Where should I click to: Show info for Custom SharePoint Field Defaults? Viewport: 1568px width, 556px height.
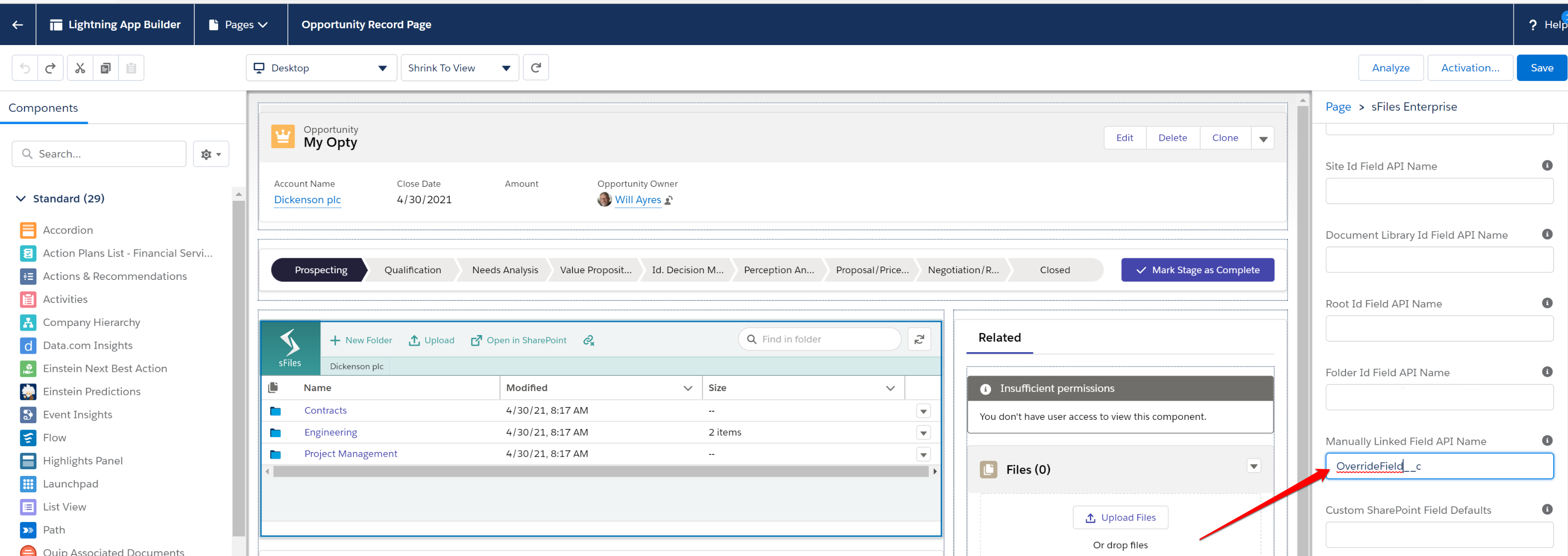1547,509
